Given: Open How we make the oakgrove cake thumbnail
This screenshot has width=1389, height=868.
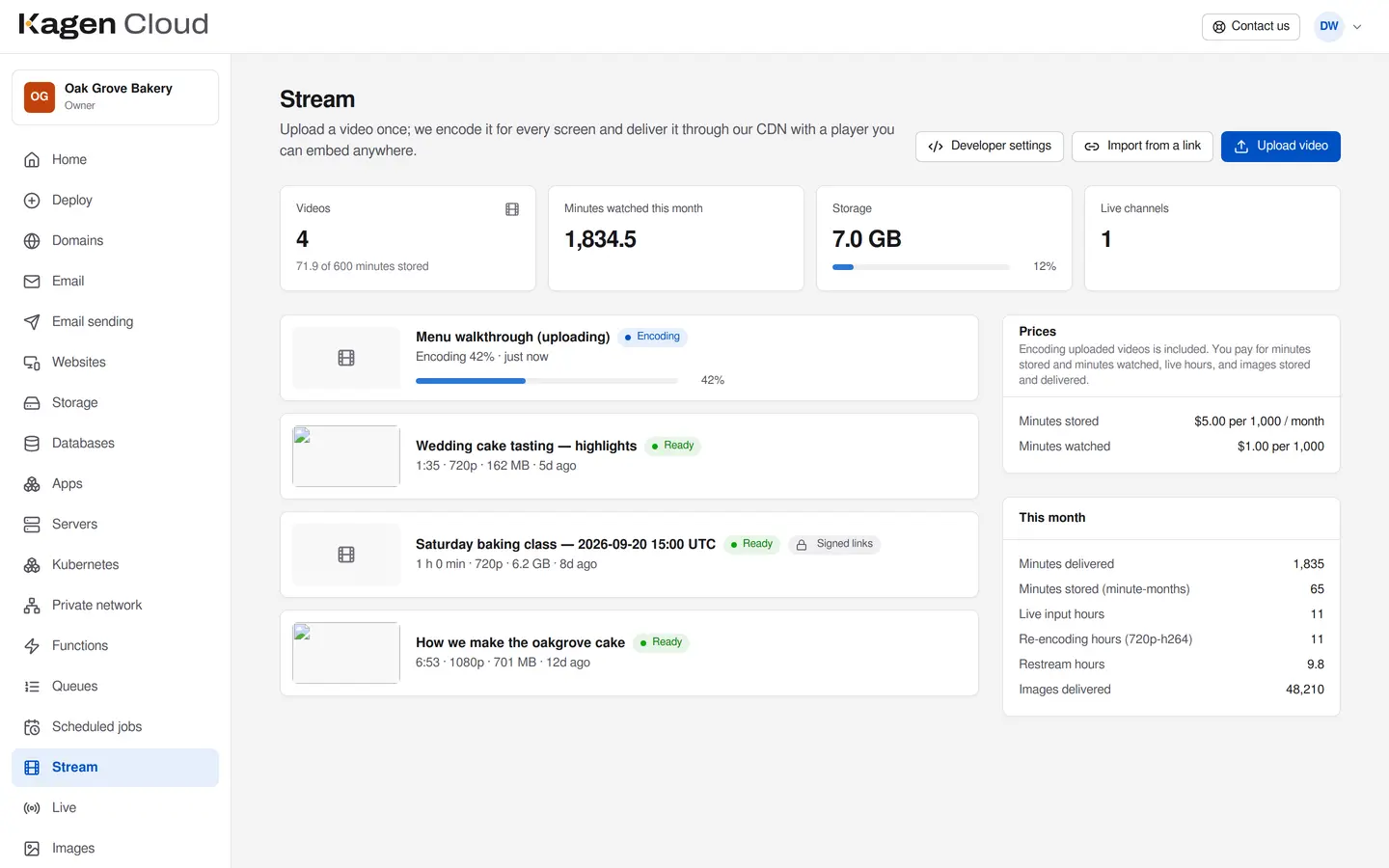Looking at the screenshot, I should pyautogui.click(x=346, y=653).
